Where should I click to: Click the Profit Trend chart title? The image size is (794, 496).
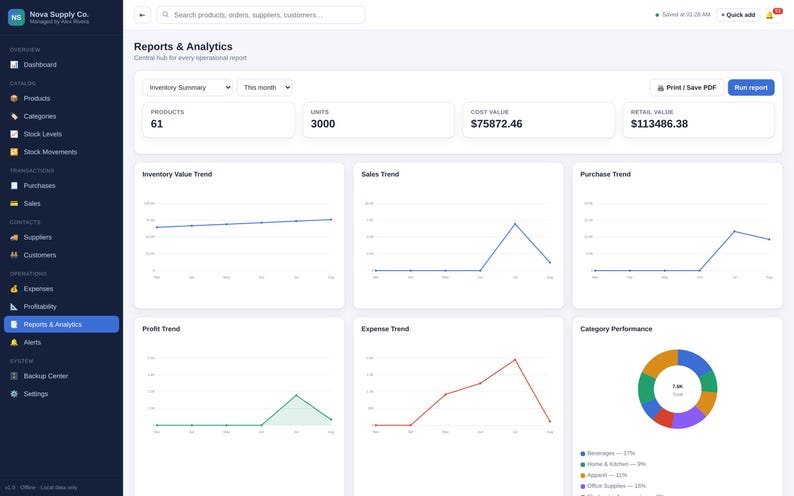pyautogui.click(x=161, y=329)
